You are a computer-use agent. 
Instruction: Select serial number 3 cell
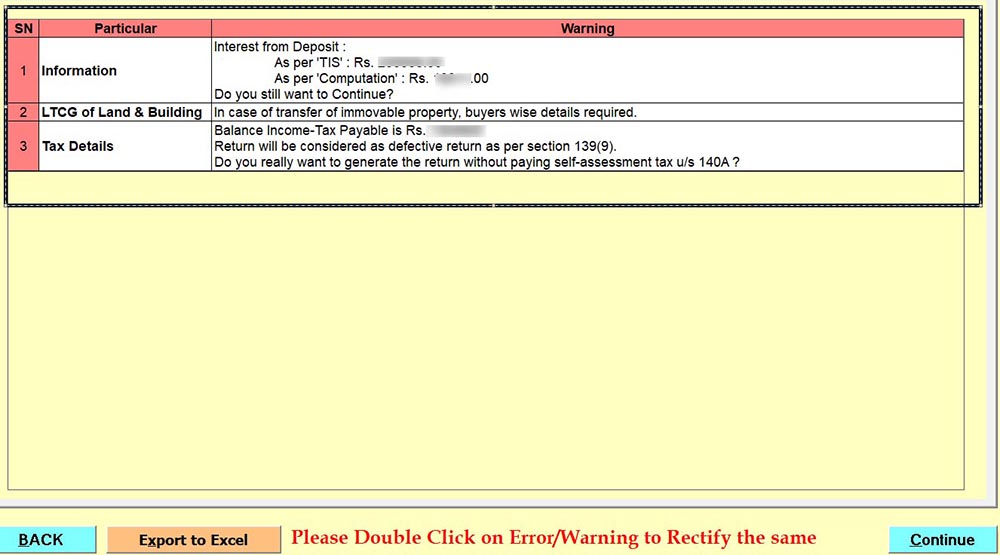(23, 146)
